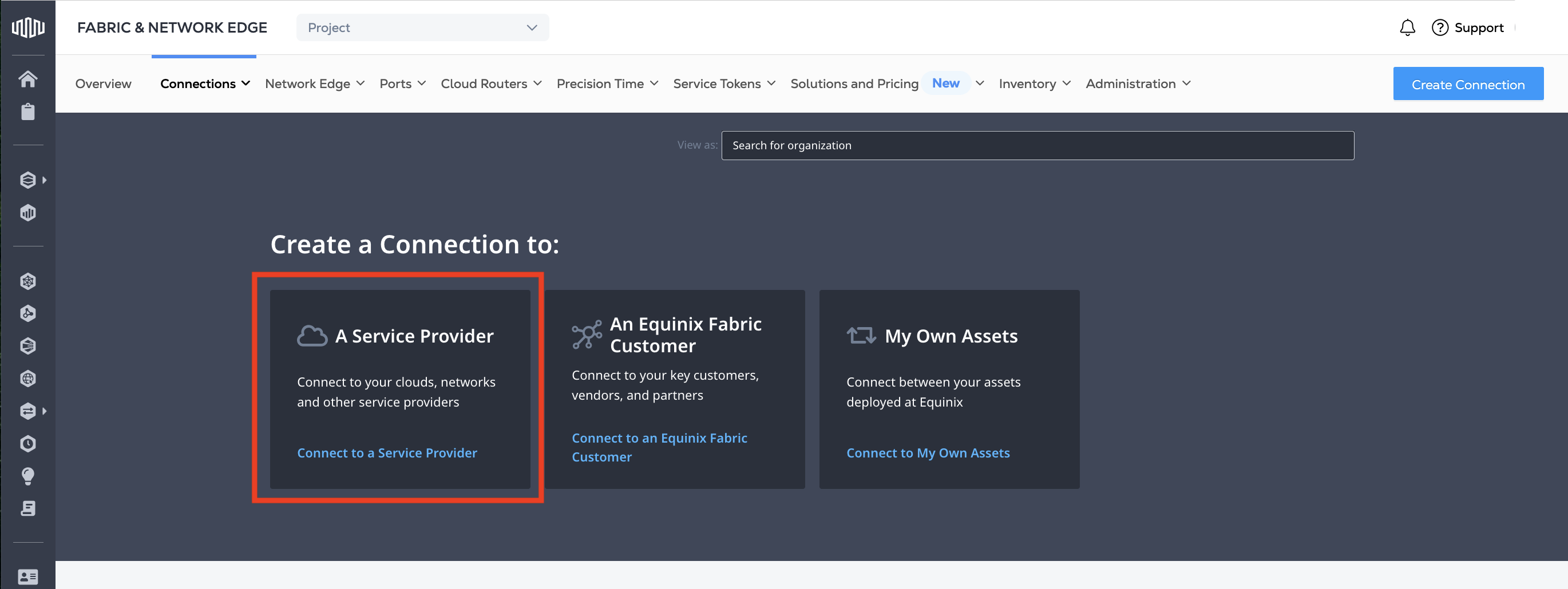The height and width of the screenshot is (589, 1568).
Task: Click the 'Create a Connection to:' heading
Action: [414, 244]
